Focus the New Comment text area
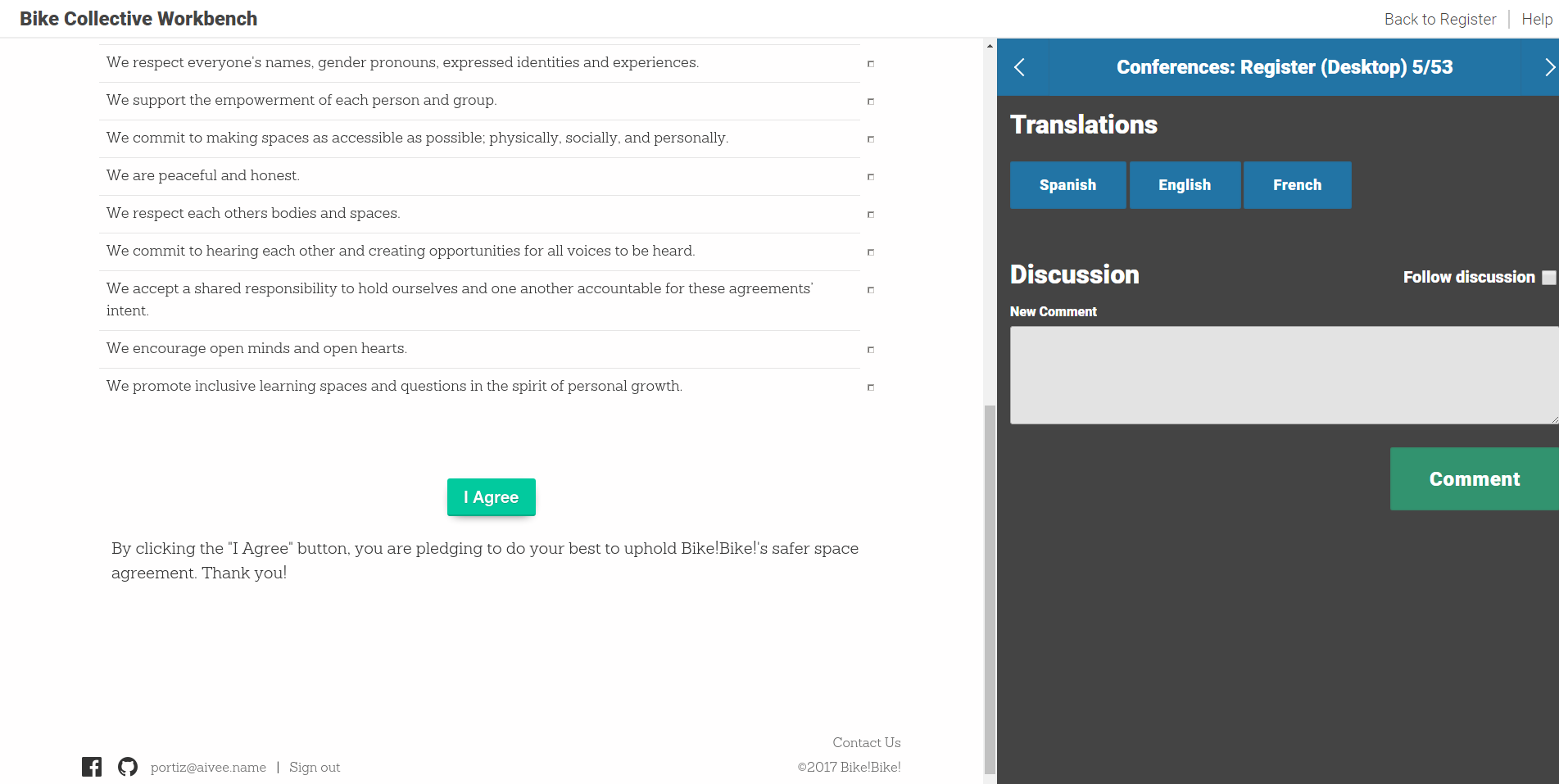Image resolution: width=1559 pixels, height=784 pixels. [1283, 375]
